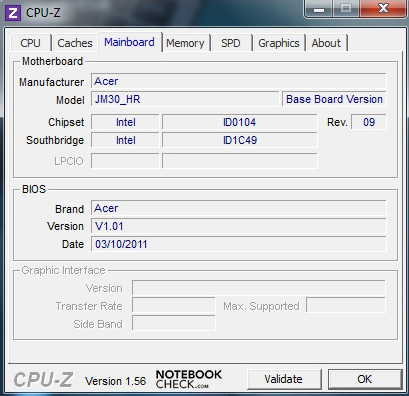Click the greyed Transfer Rate label
The image size is (409, 396).
(89, 306)
